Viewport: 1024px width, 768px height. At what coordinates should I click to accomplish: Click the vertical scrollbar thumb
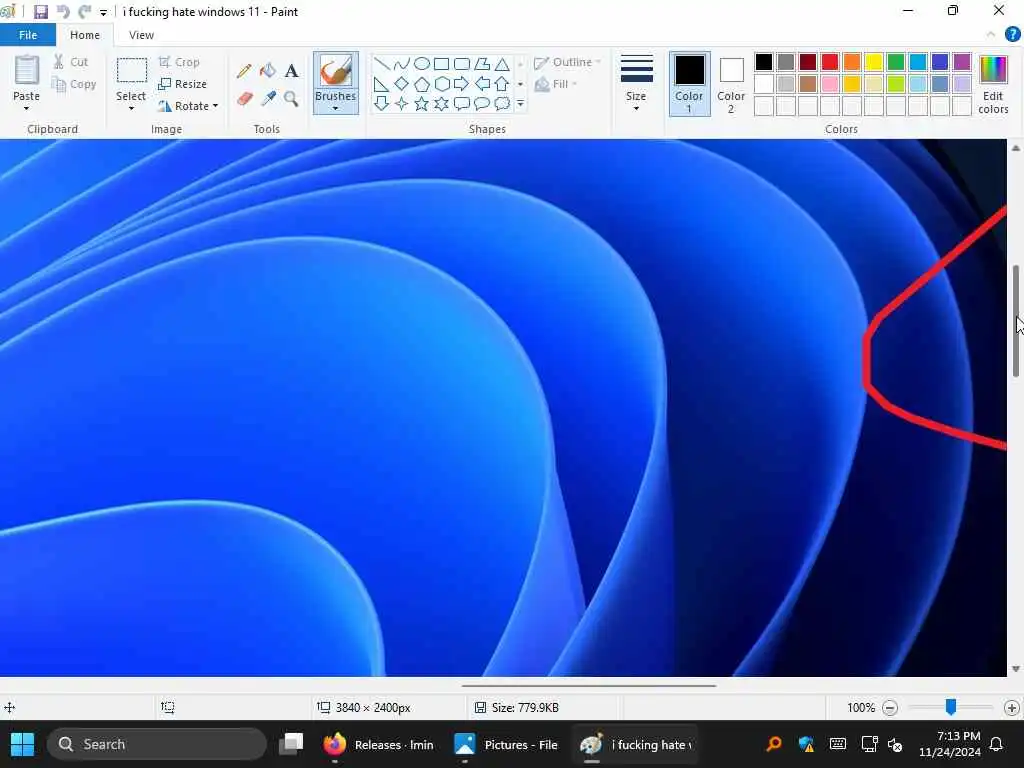tap(1016, 321)
